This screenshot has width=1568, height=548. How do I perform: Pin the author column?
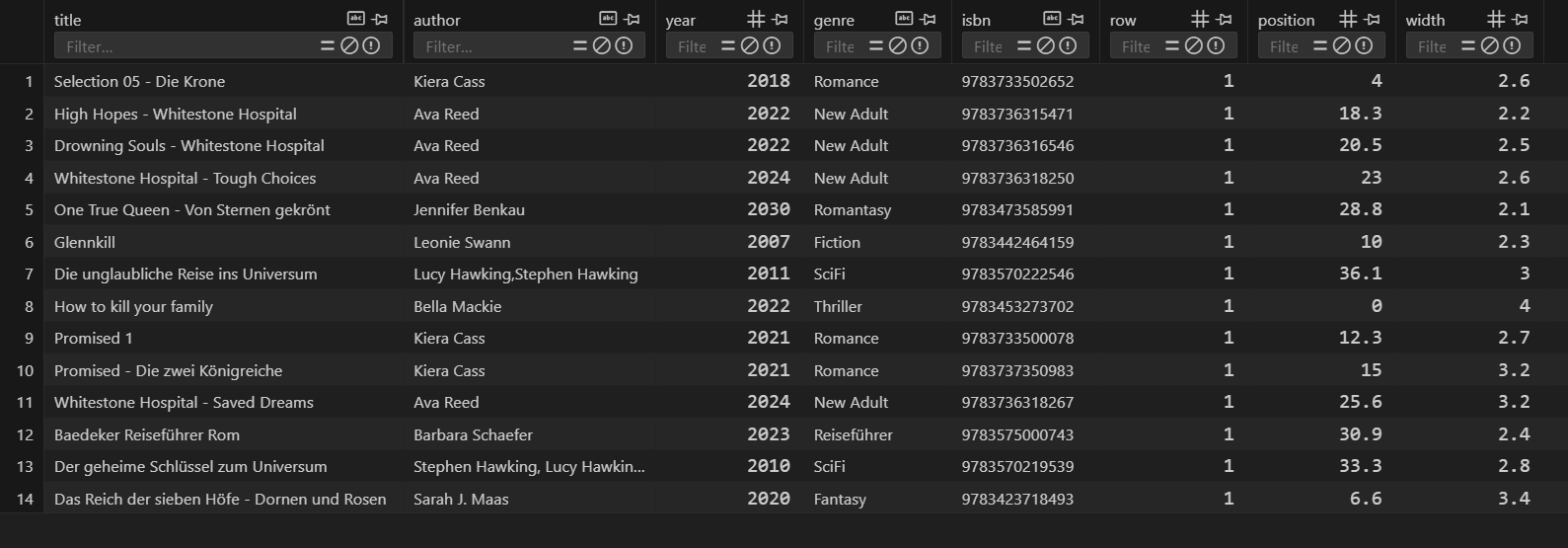pos(633,19)
